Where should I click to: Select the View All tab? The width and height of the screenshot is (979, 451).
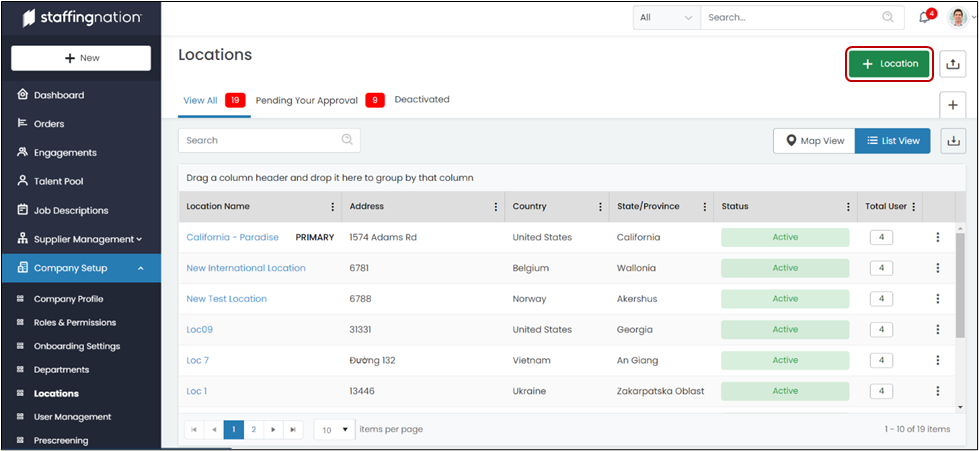[x=214, y=100]
